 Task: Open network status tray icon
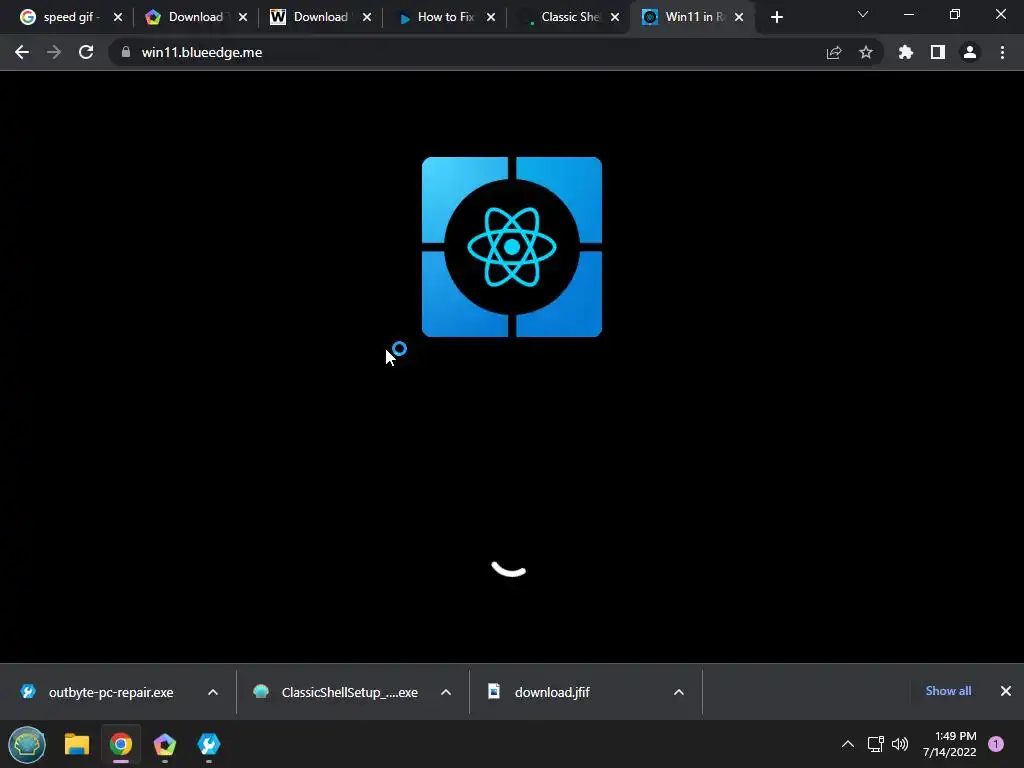click(876, 744)
